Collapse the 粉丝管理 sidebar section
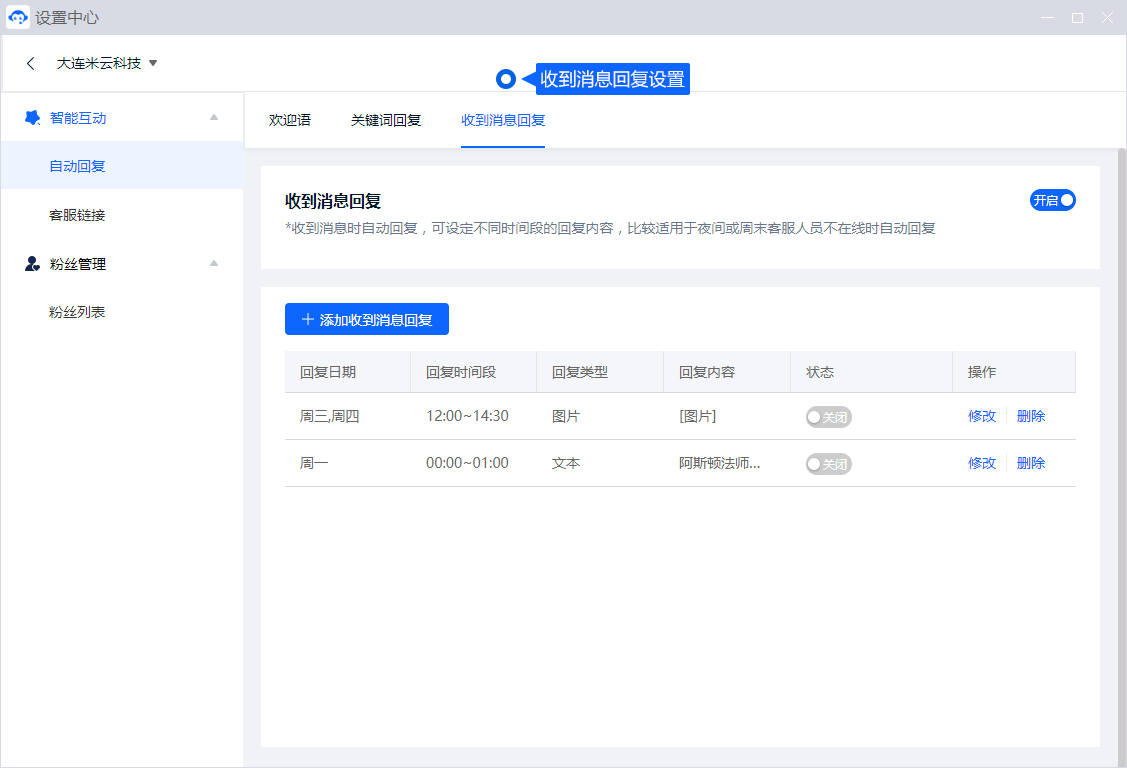The width and height of the screenshot is (1127, 768). [213, 264]
